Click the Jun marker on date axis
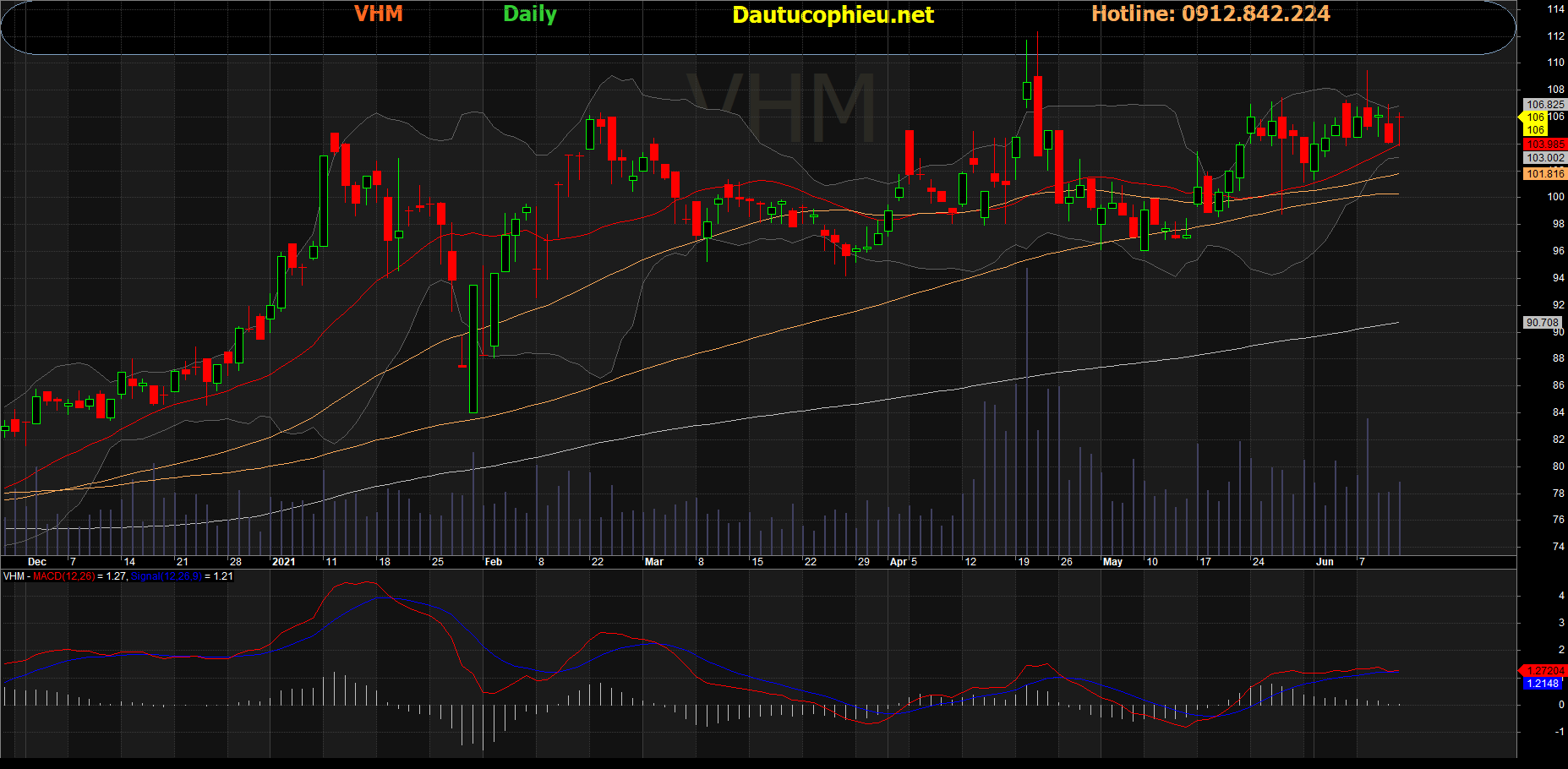1568x769 pixels. [1325, 562]
